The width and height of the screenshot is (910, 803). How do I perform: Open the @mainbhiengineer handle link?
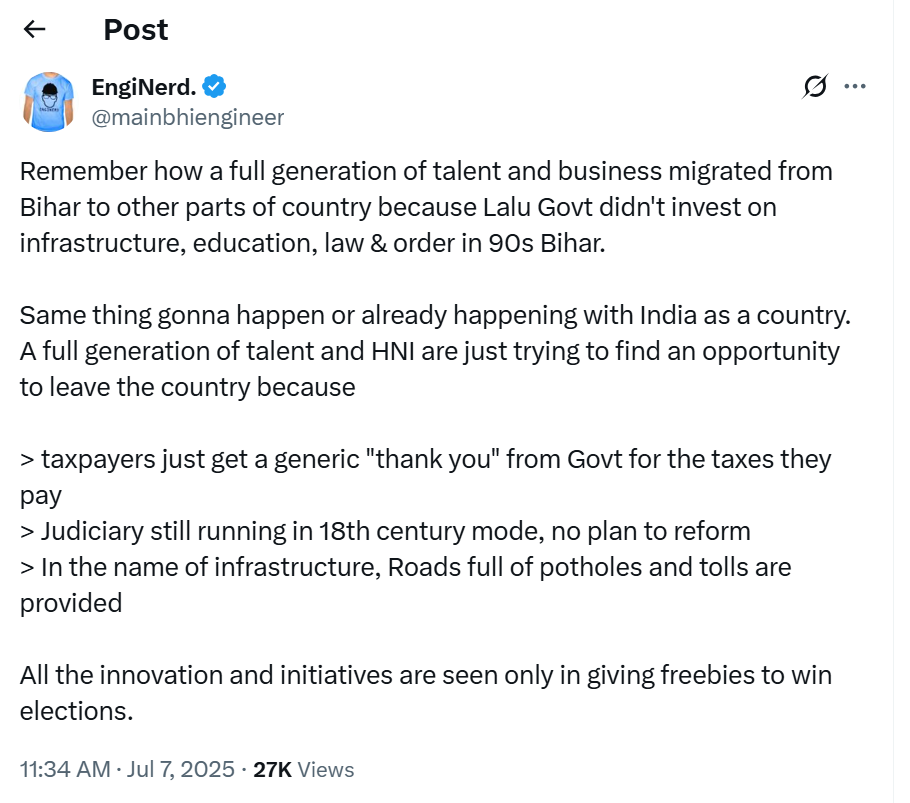(188, 117)
